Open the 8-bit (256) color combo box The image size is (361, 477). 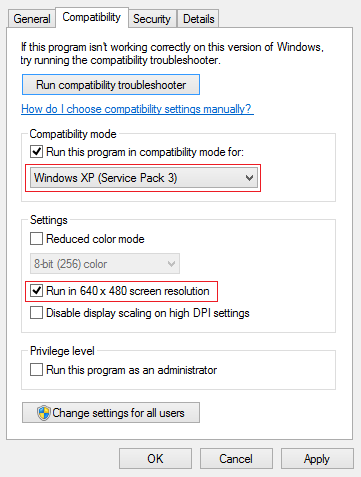(105, 264)
